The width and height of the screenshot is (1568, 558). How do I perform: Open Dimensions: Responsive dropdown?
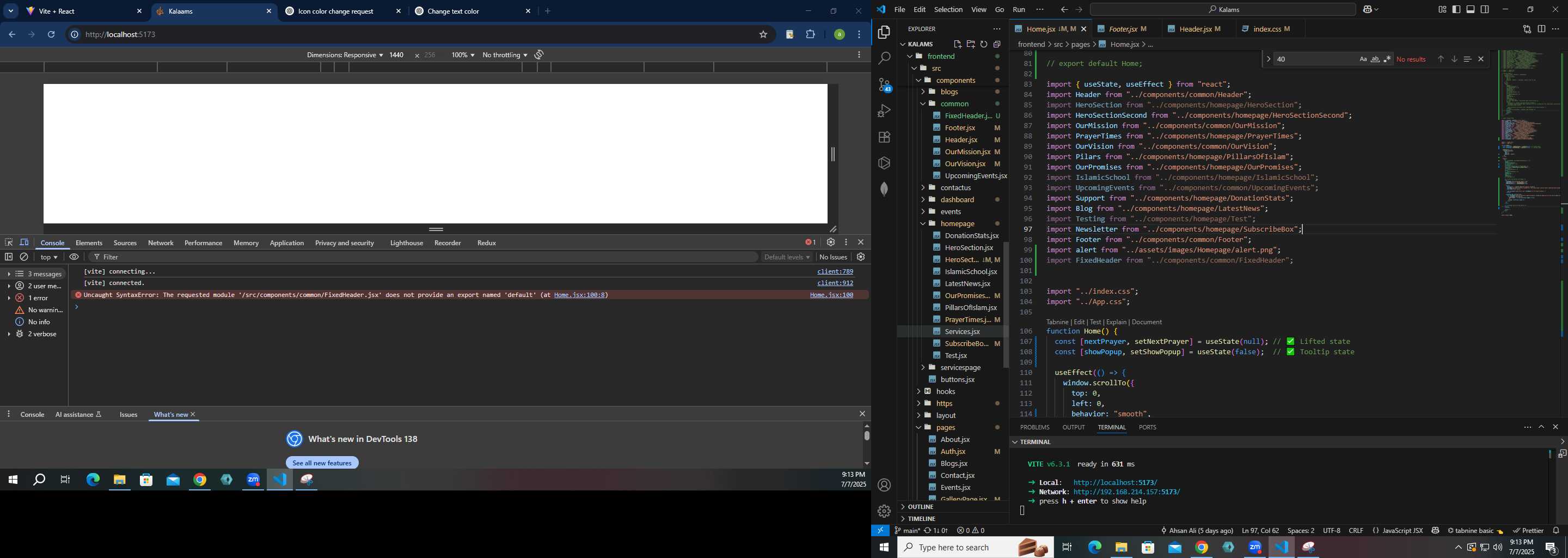click(345, 55)
